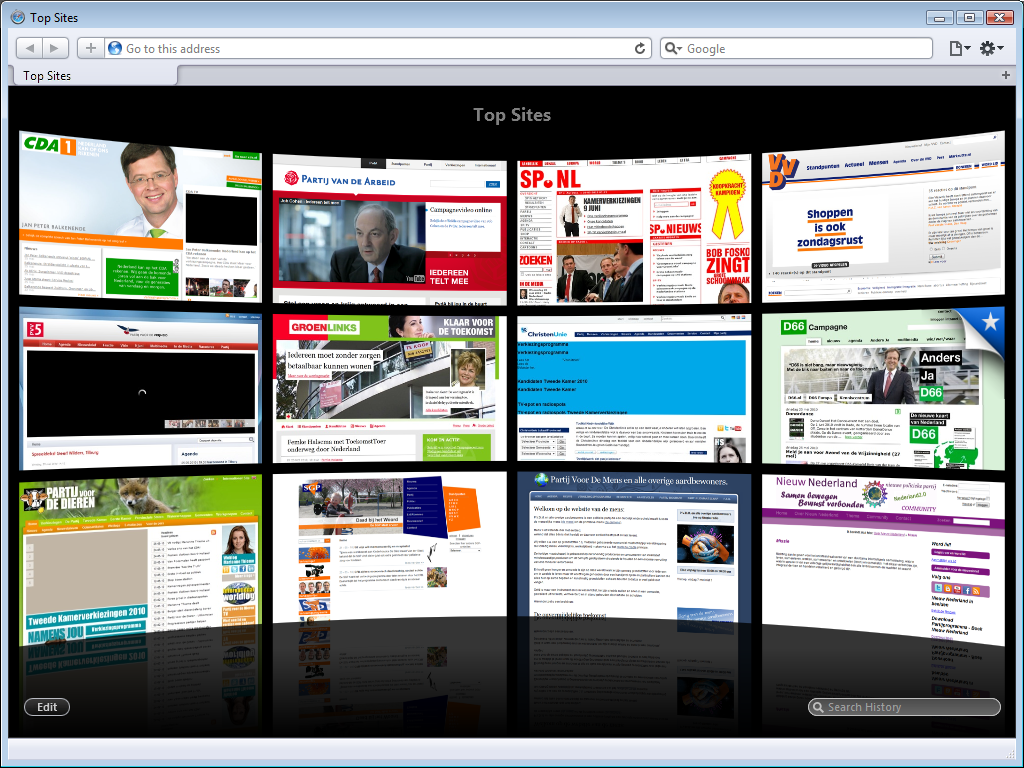Open the SP.NL site thumbnail

634,229
